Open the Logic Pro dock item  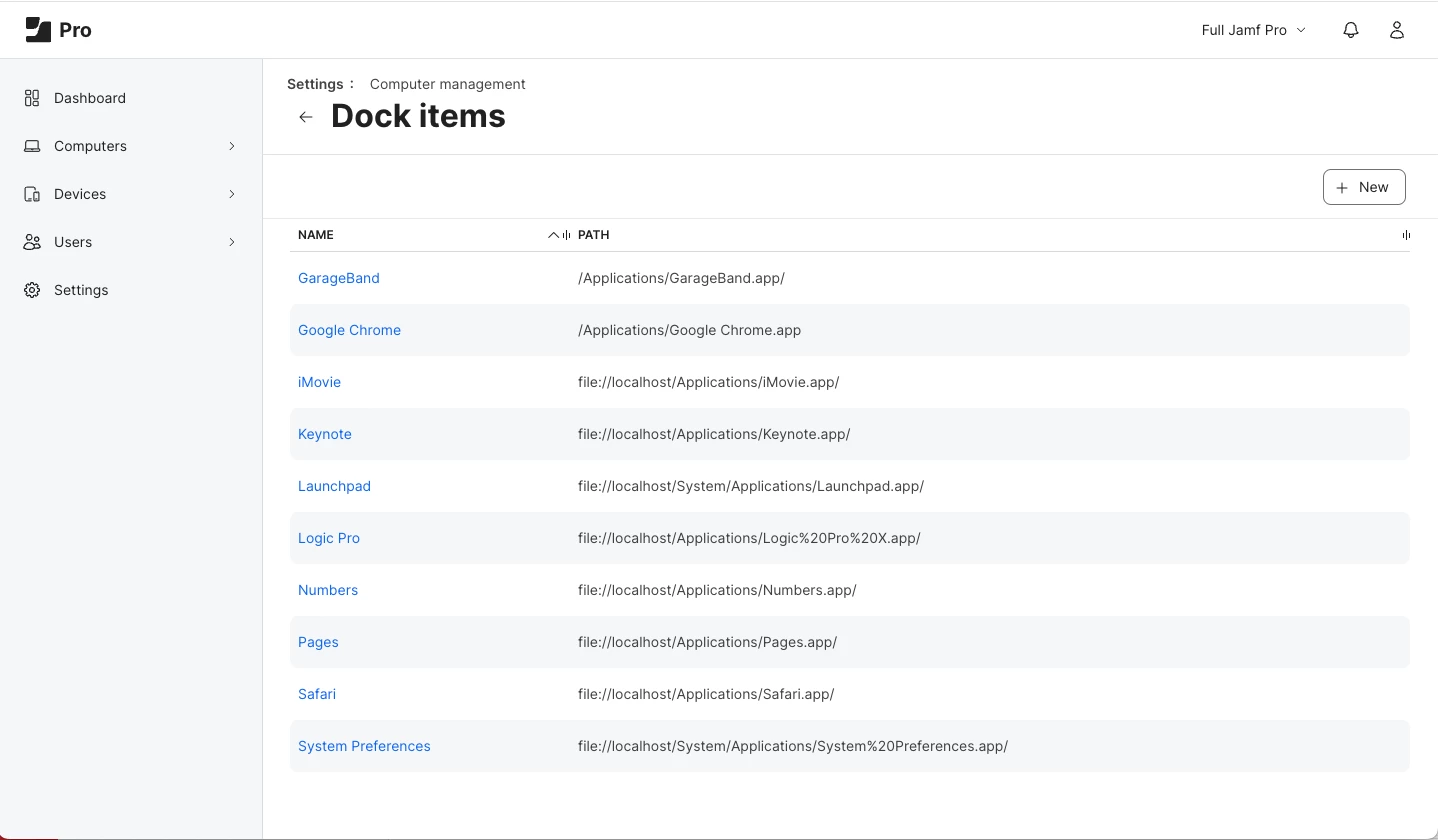329,538
